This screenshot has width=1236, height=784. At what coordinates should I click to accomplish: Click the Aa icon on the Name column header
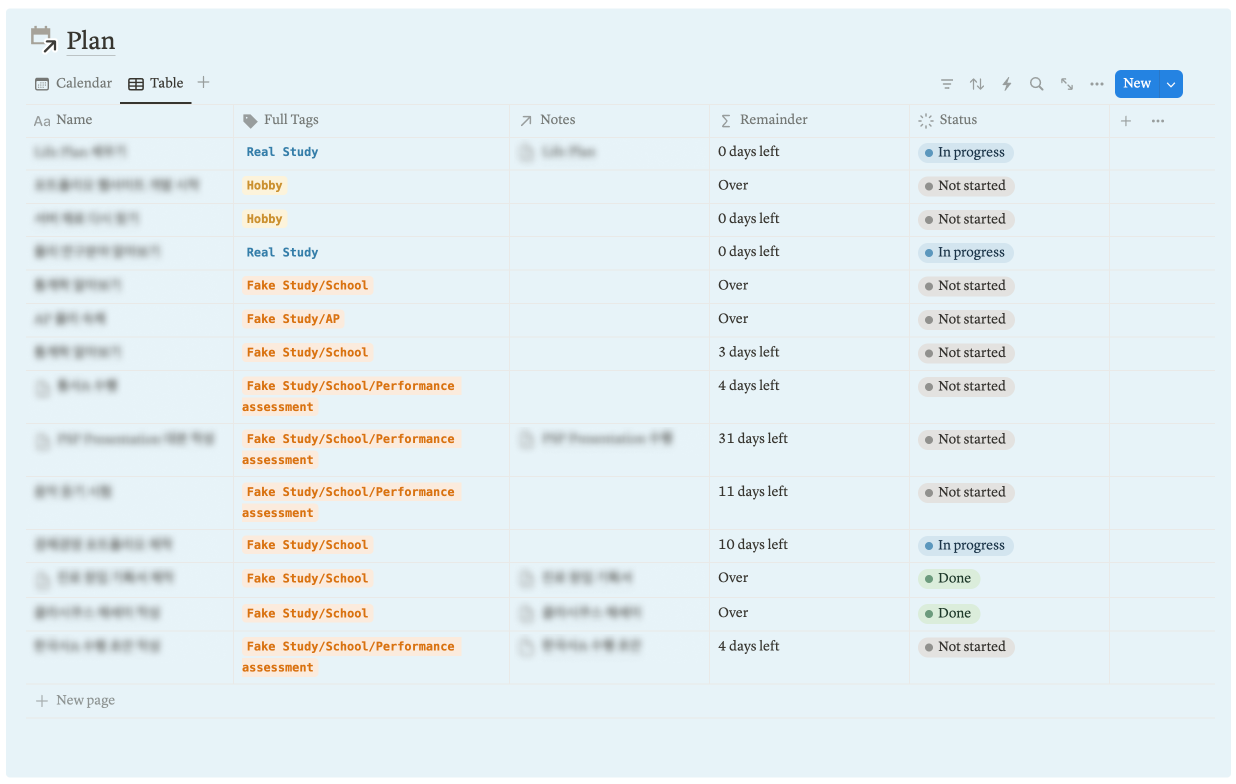pos(41,120)
